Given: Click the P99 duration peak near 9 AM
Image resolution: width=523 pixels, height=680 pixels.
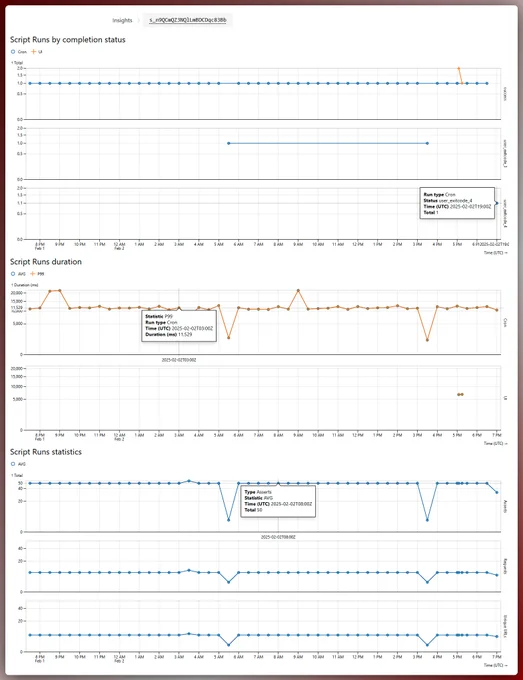Looking at the screenshot, I should tap(298, 290).
